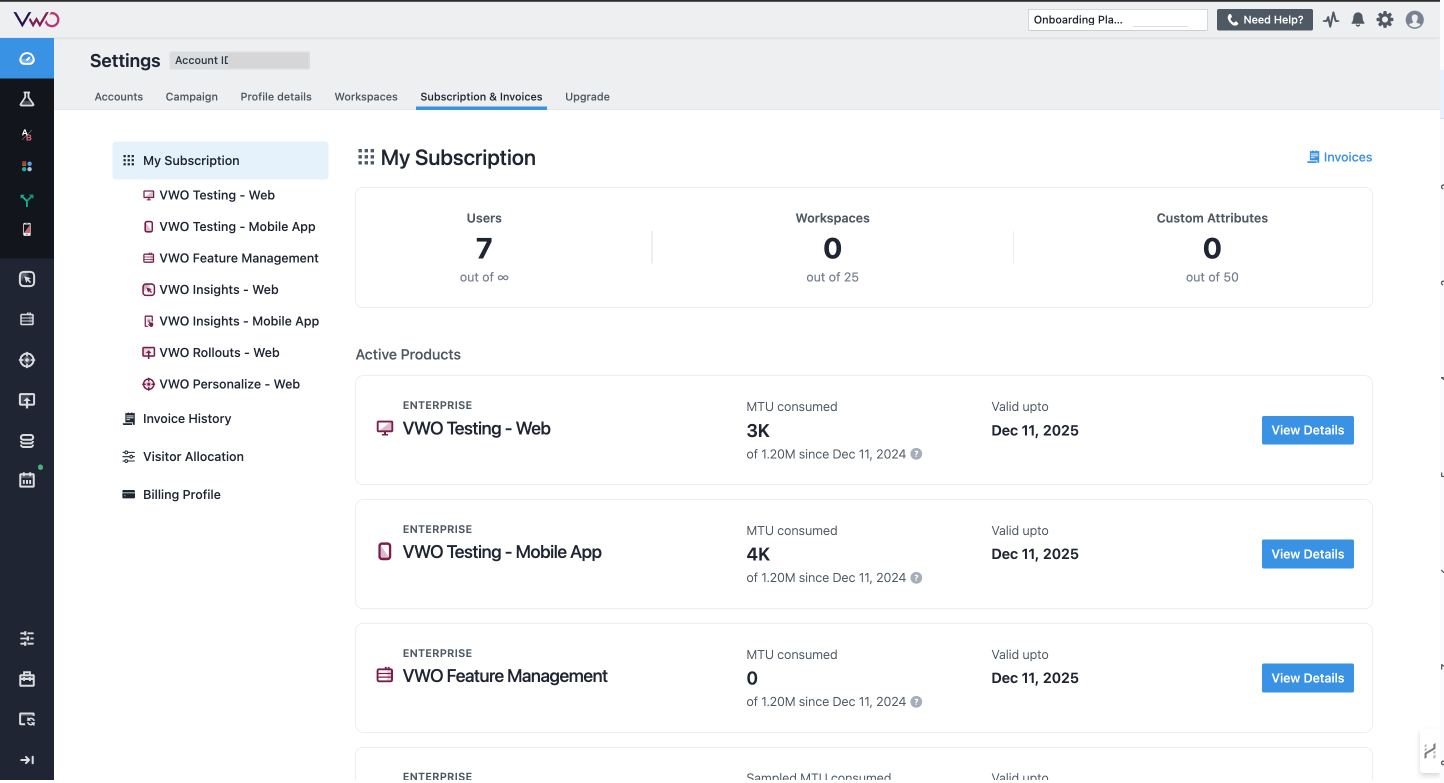Click the Custom Attributes count 0

(x=1212, y=248)
